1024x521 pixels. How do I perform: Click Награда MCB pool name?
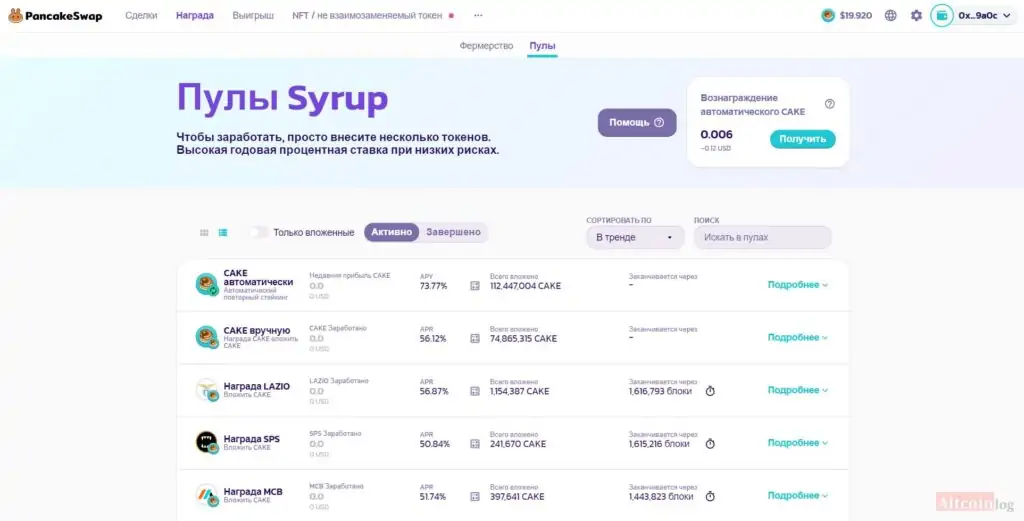253,492
